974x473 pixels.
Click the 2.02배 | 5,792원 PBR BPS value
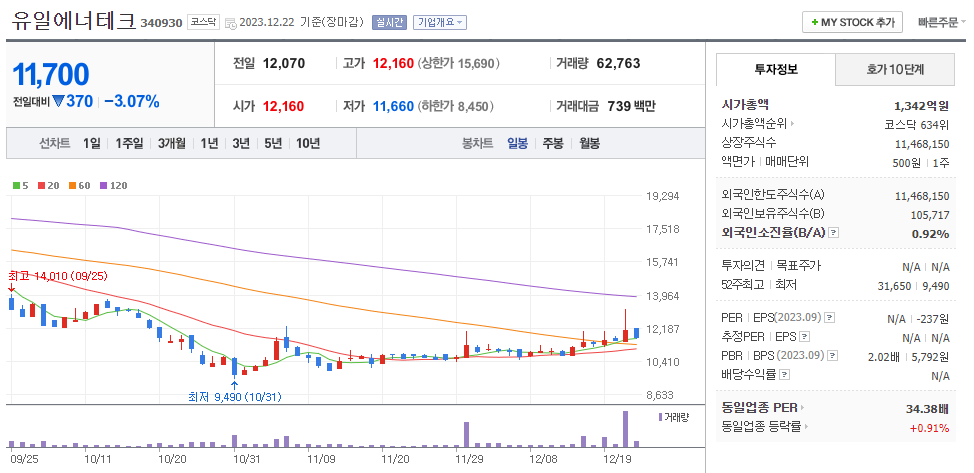click(x=909, y=357)
